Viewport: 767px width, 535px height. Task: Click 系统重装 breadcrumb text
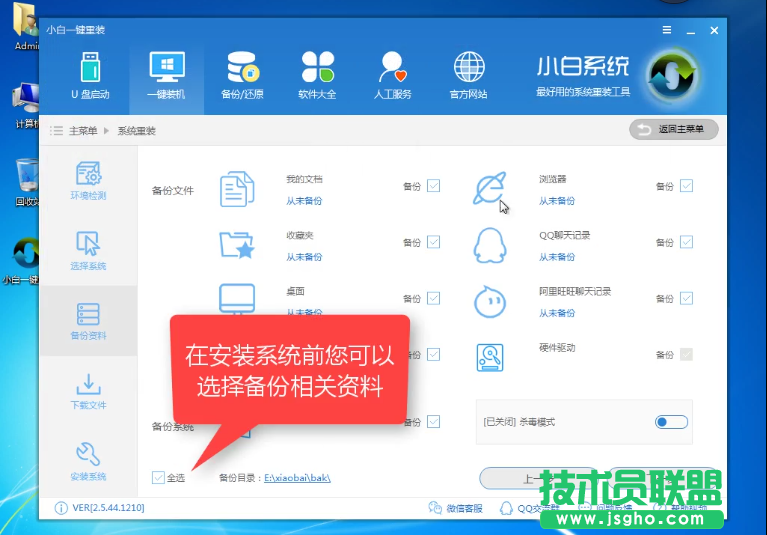coord(136,131)
